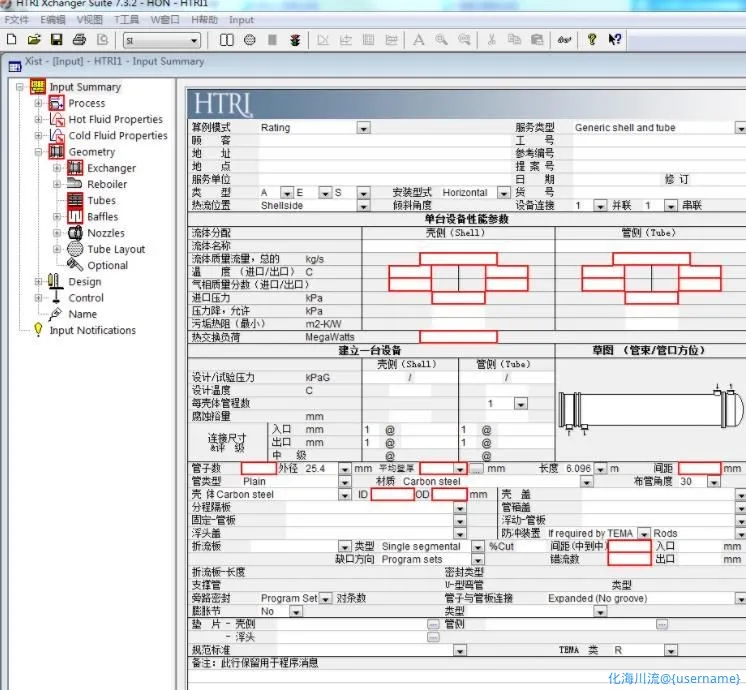Viewport: 746px width, 690px height.
Task: Open the Shellside hot fluid location dropdown
Action: point(363,206)
